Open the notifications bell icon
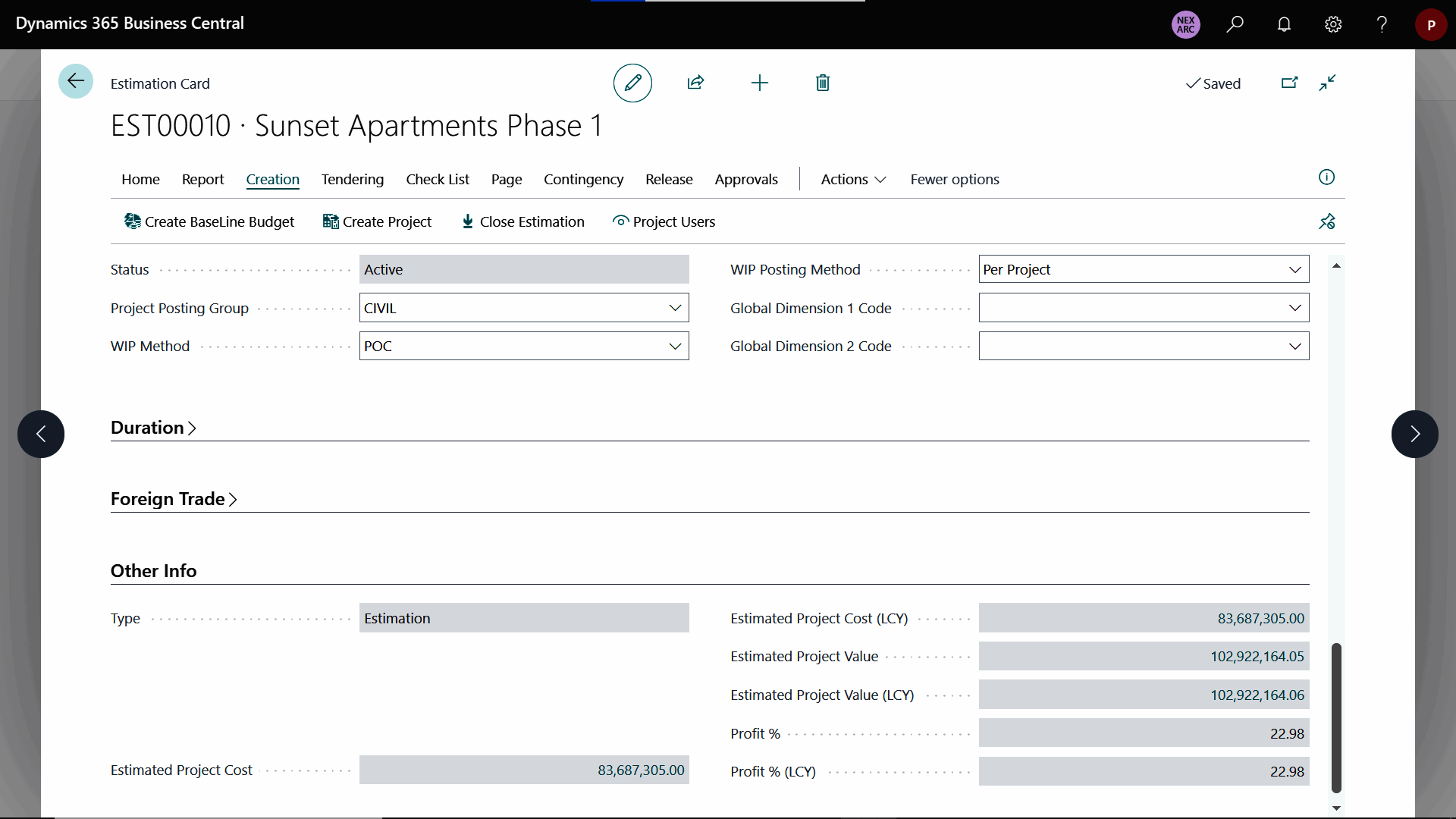The image size is (1456, 819). (x=1284, y=24)
